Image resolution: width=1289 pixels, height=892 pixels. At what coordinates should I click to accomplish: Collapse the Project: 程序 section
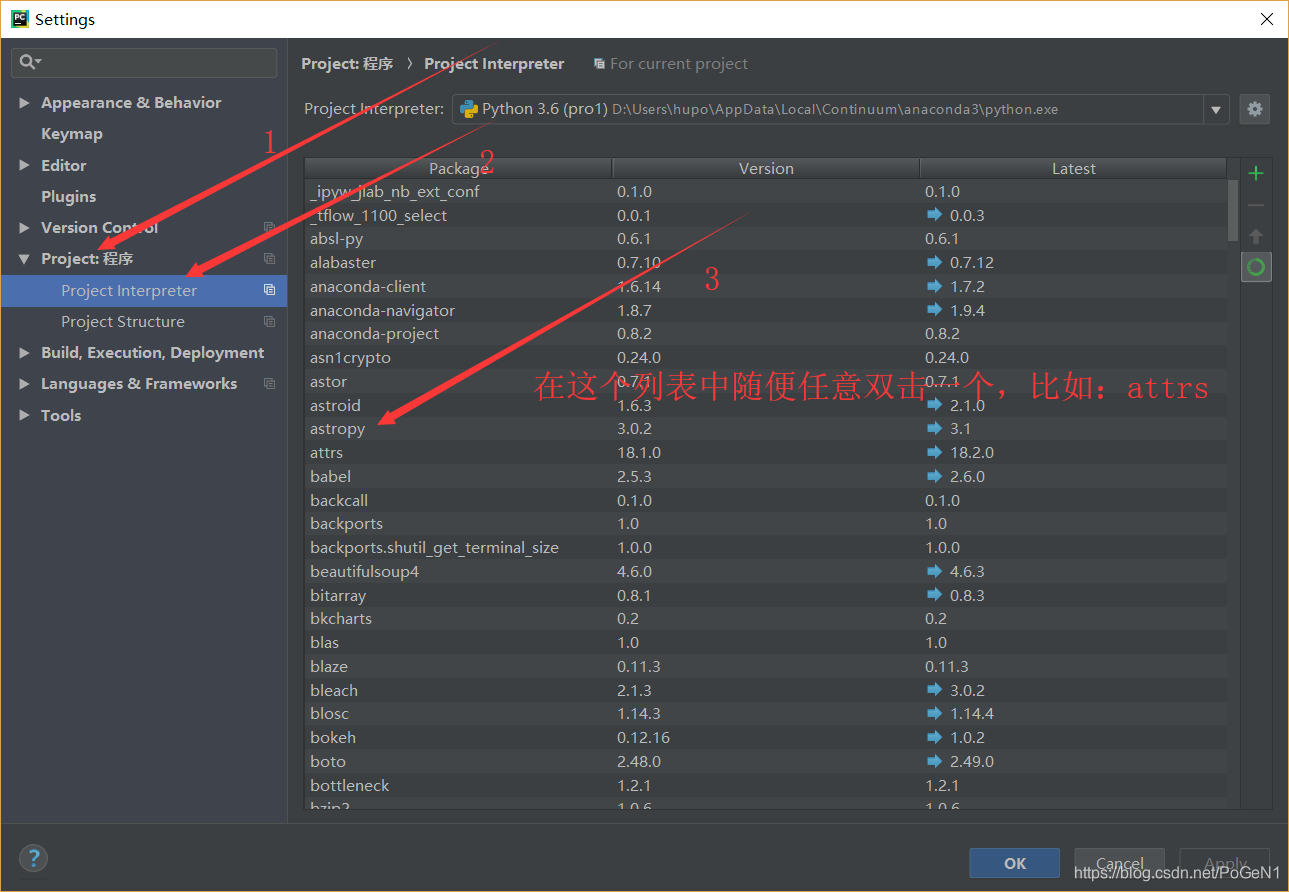pos(24,259)
